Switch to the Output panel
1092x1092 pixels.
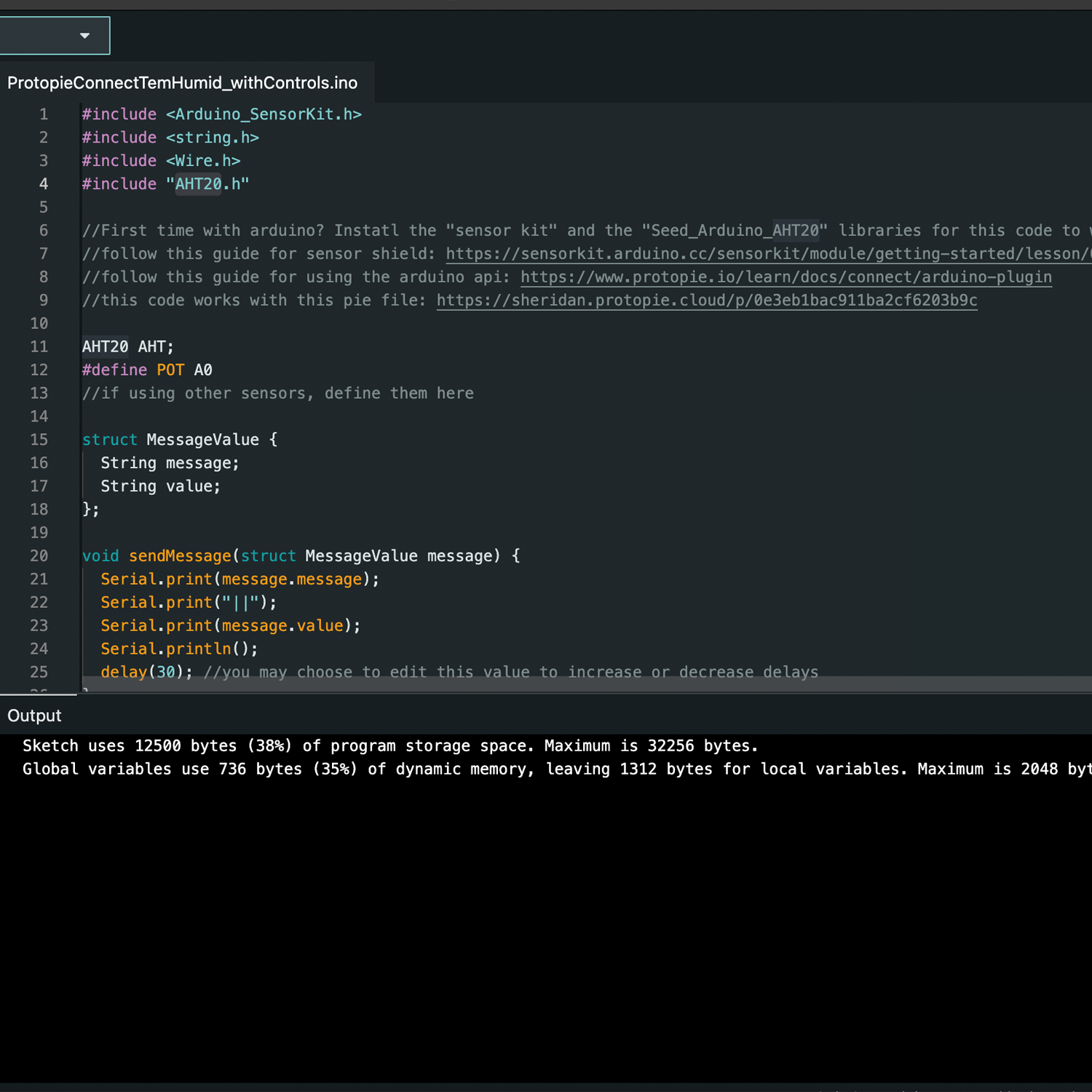click(33, 716)
